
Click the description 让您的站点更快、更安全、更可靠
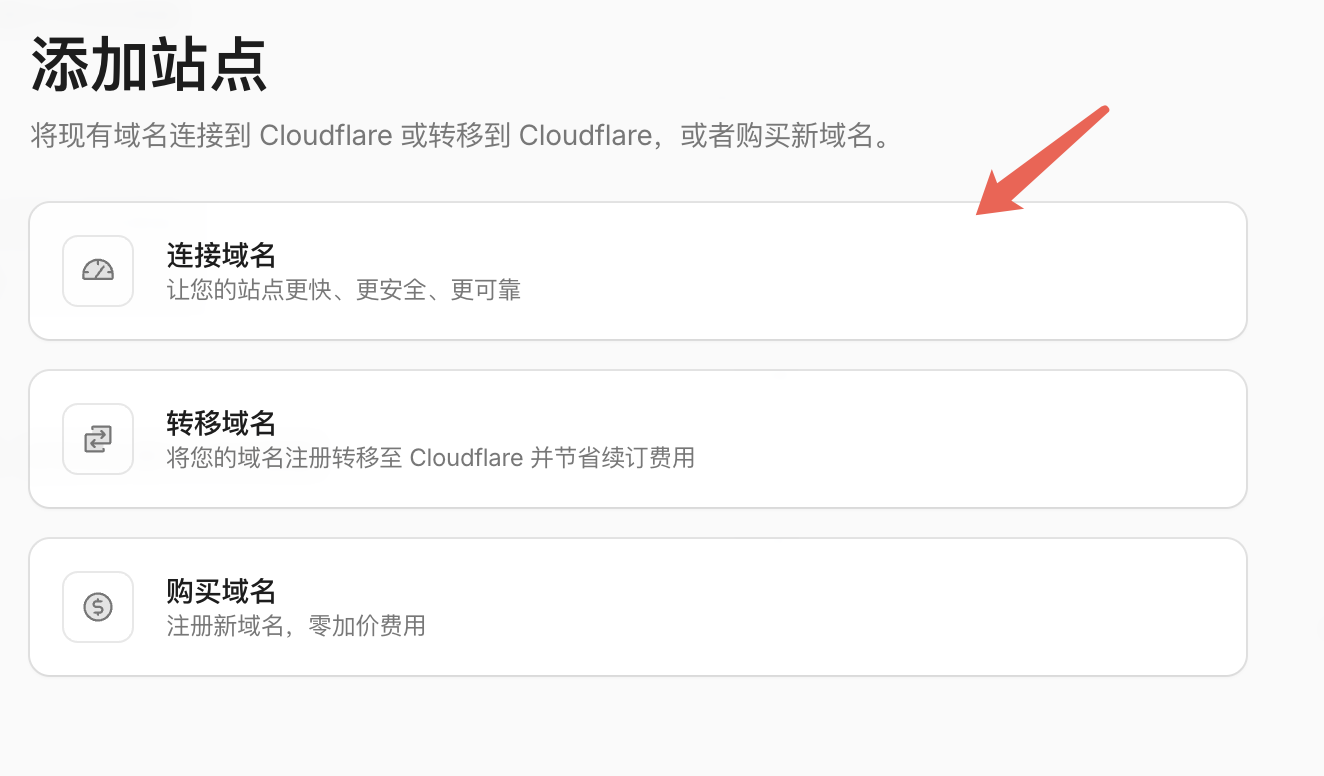[343, 291]
